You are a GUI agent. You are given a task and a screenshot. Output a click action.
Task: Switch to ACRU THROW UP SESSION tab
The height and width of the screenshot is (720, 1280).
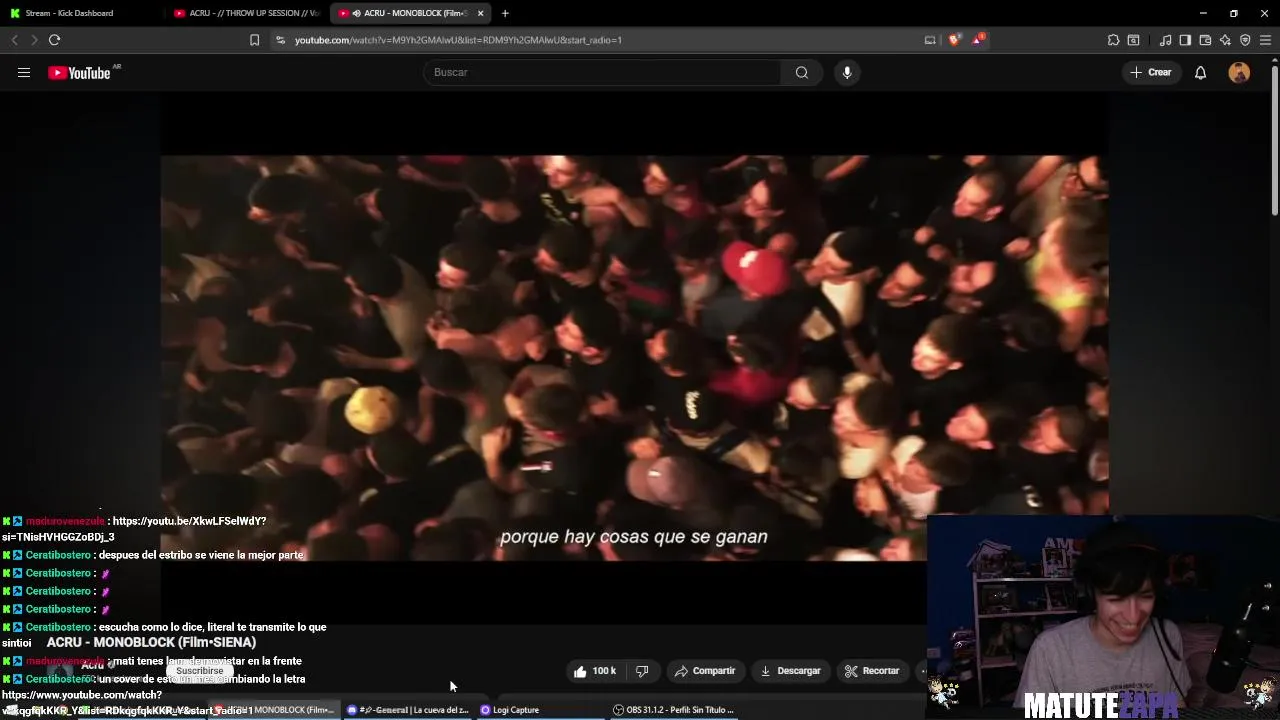coord(245,13)
